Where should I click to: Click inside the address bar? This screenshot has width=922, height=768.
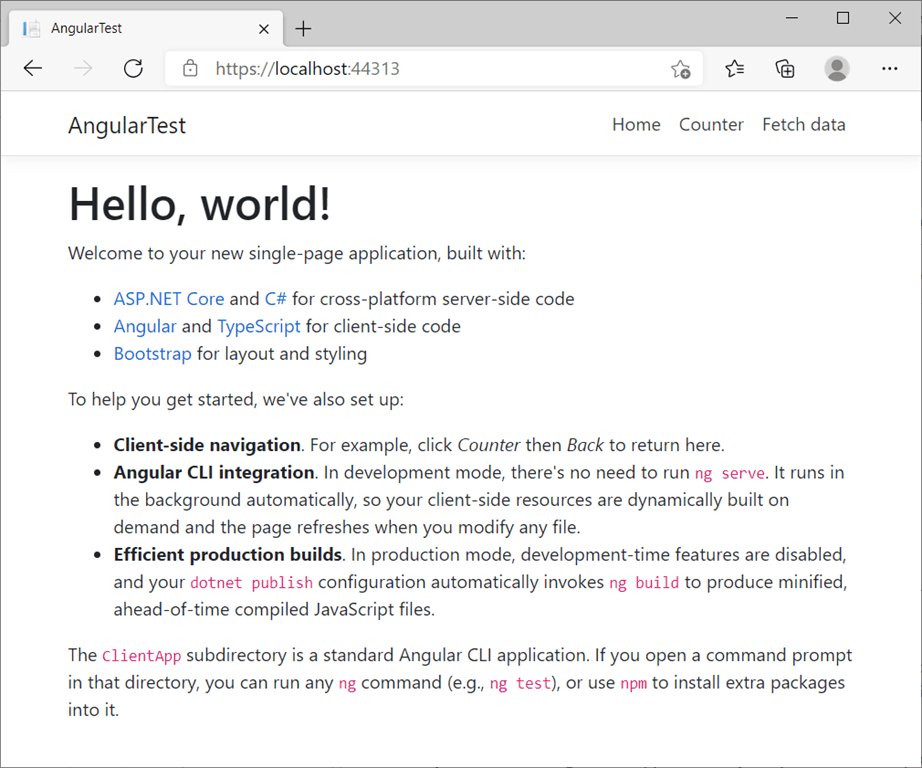400,68
